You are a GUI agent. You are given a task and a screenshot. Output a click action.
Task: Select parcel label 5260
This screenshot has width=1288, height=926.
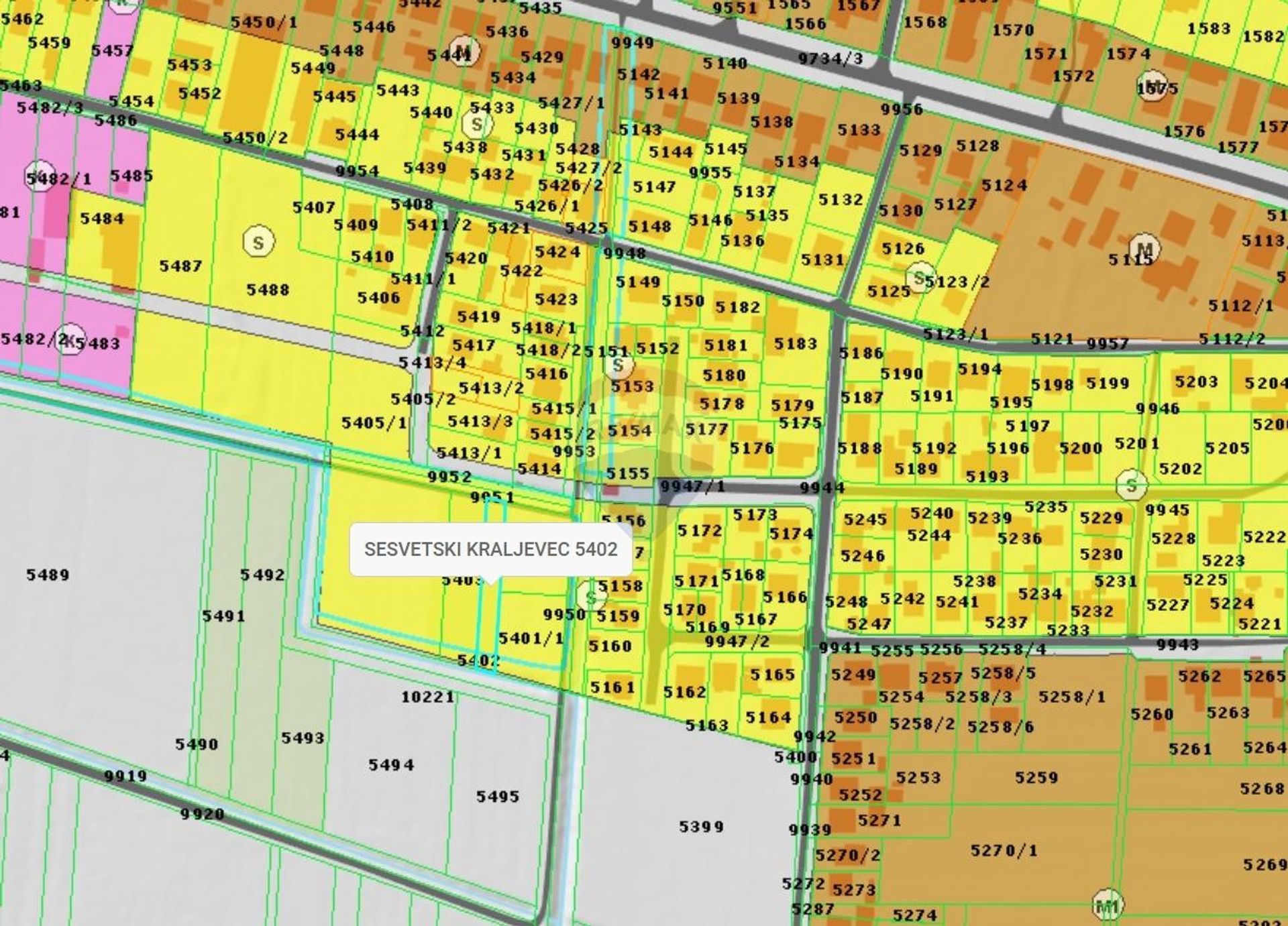click(1152, 715)
